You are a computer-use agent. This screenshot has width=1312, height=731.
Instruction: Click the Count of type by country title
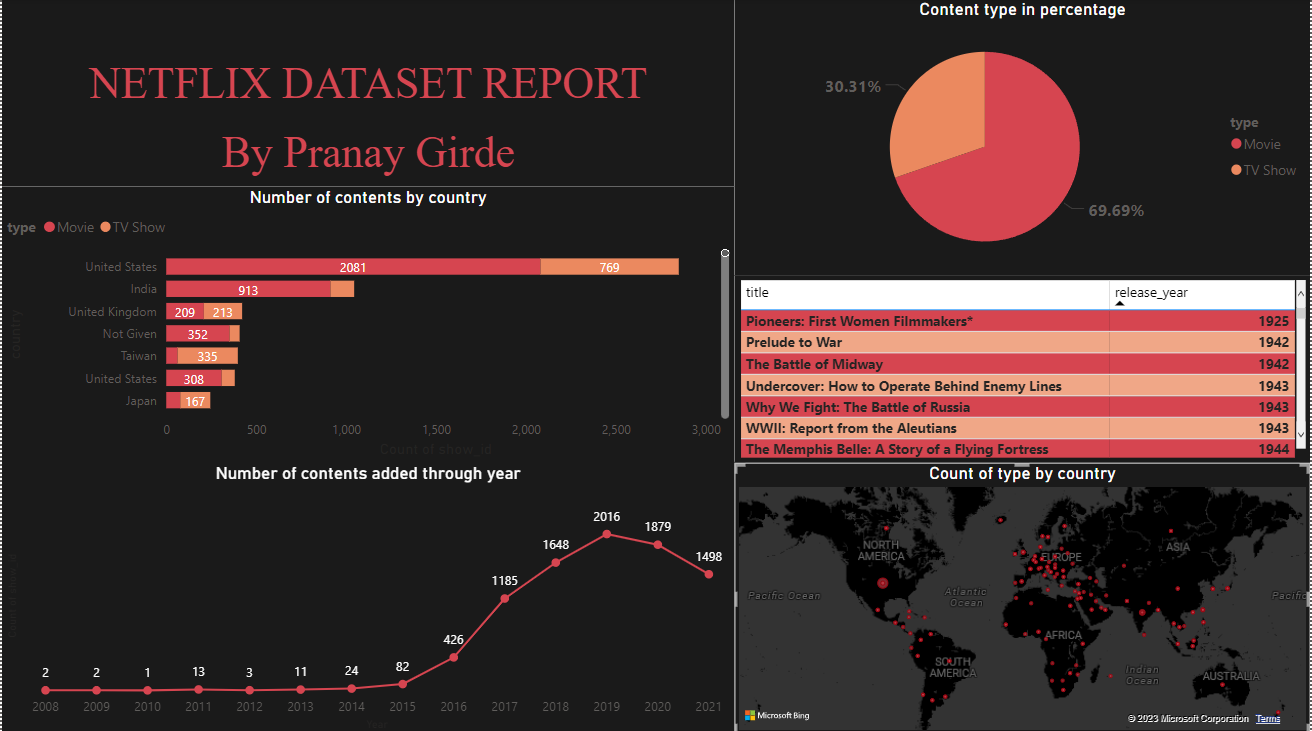[x=1022, y=474]
